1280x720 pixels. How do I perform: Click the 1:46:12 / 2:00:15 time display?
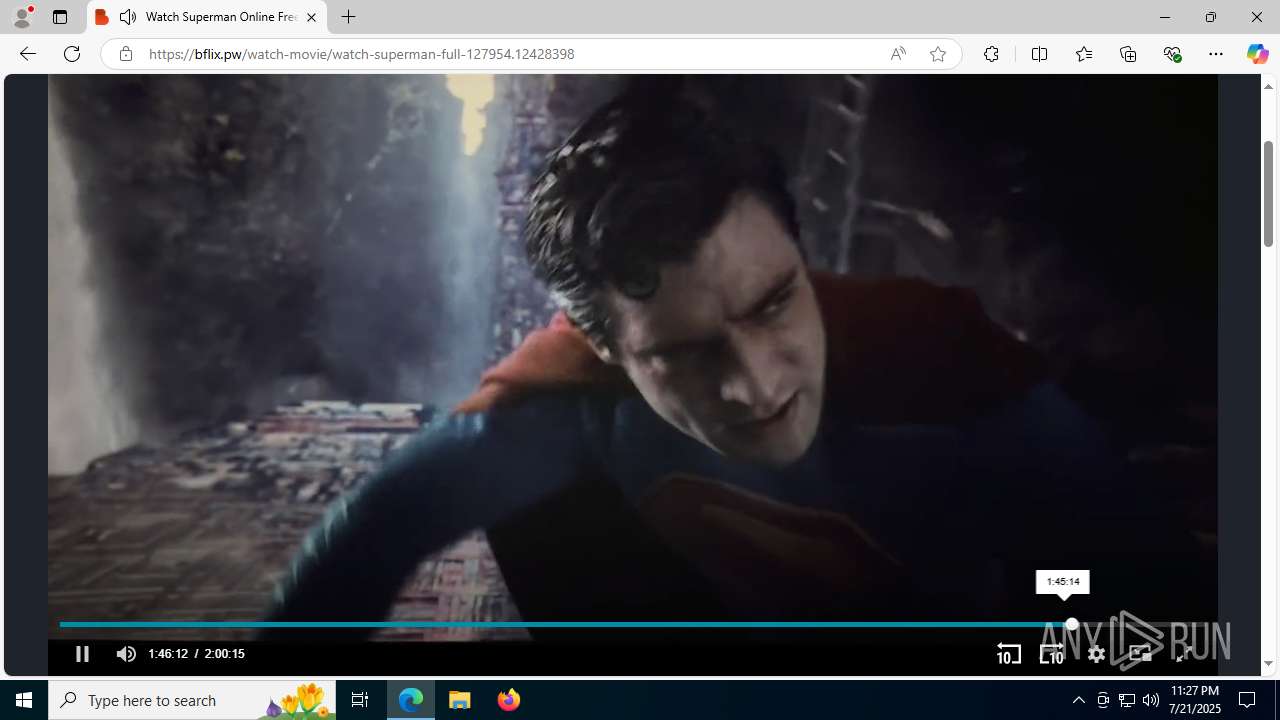coord(196,654)
